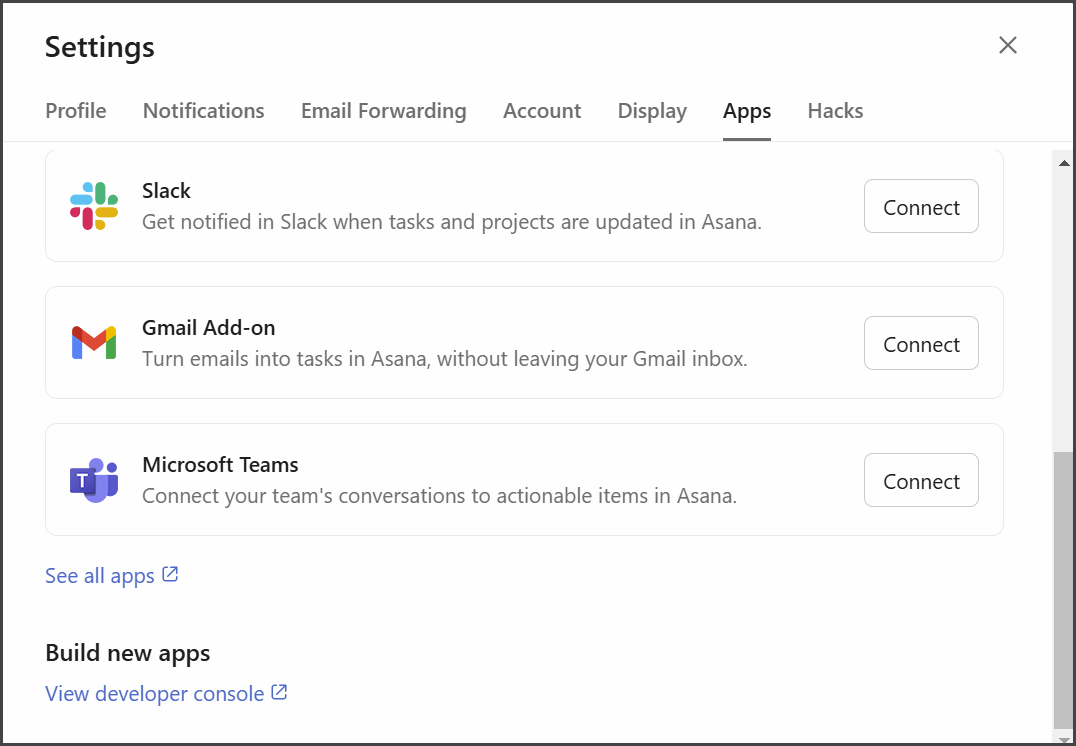Screen dimensions: 1076x746
Task: Click the Gmail Add-on logo icon
Action: tap(94, 343)
